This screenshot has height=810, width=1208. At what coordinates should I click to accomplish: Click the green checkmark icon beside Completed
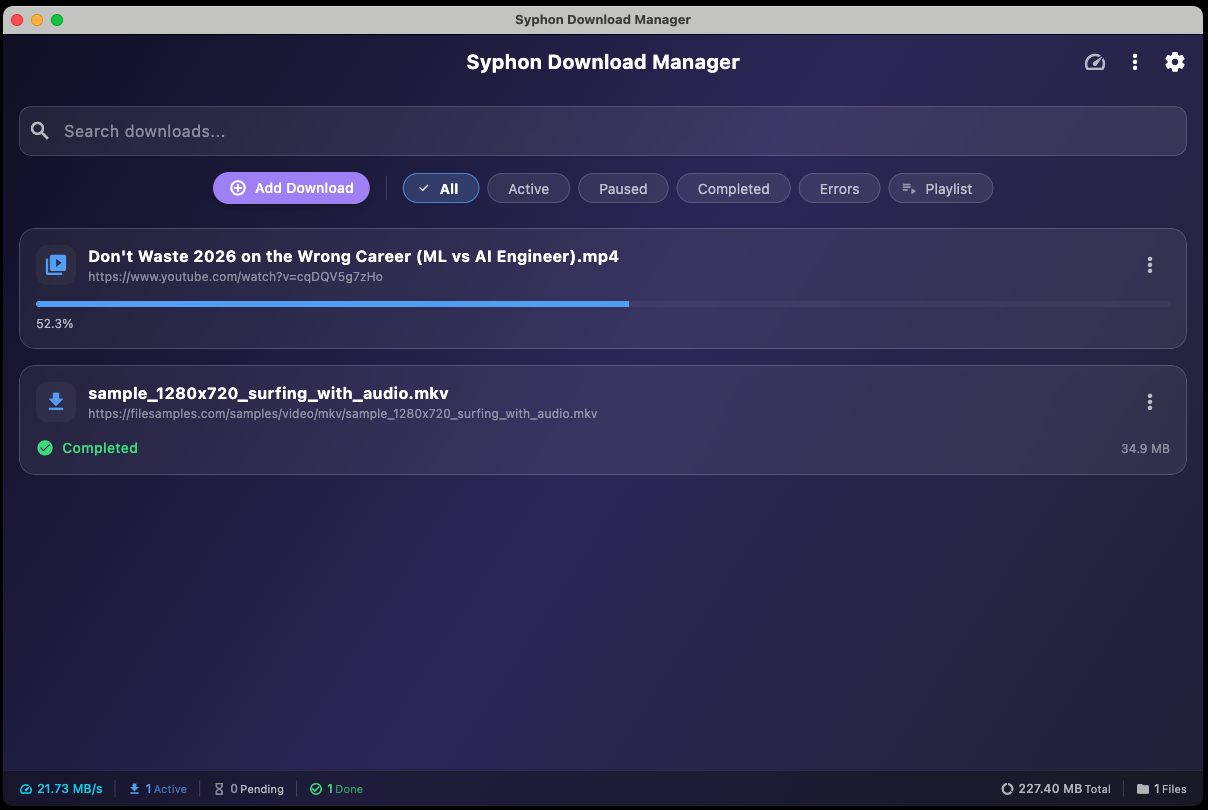point(45,448)
